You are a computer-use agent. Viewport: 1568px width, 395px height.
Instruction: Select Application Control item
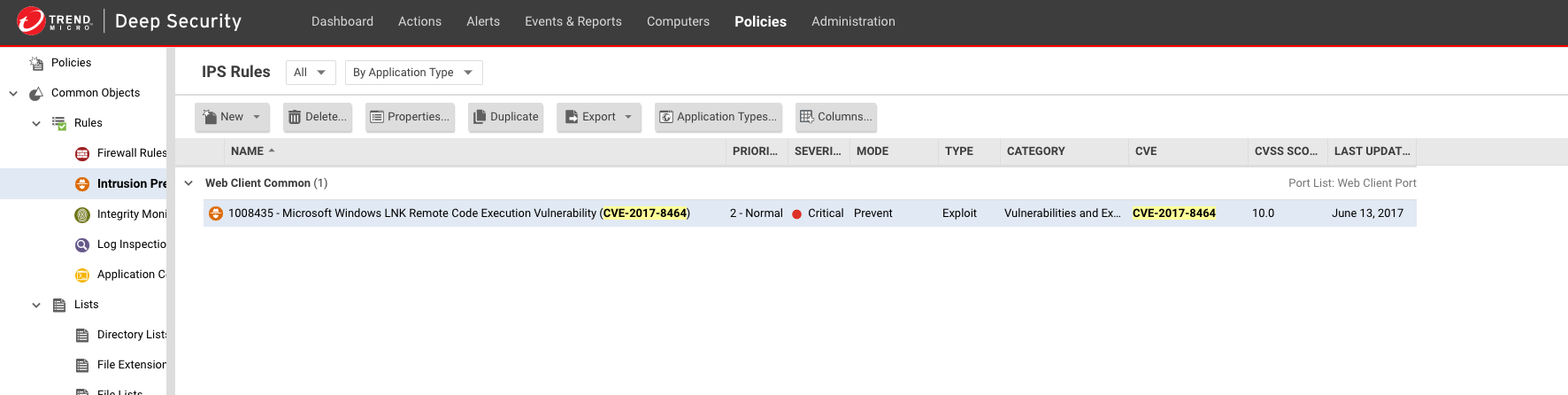coord(132,275)
